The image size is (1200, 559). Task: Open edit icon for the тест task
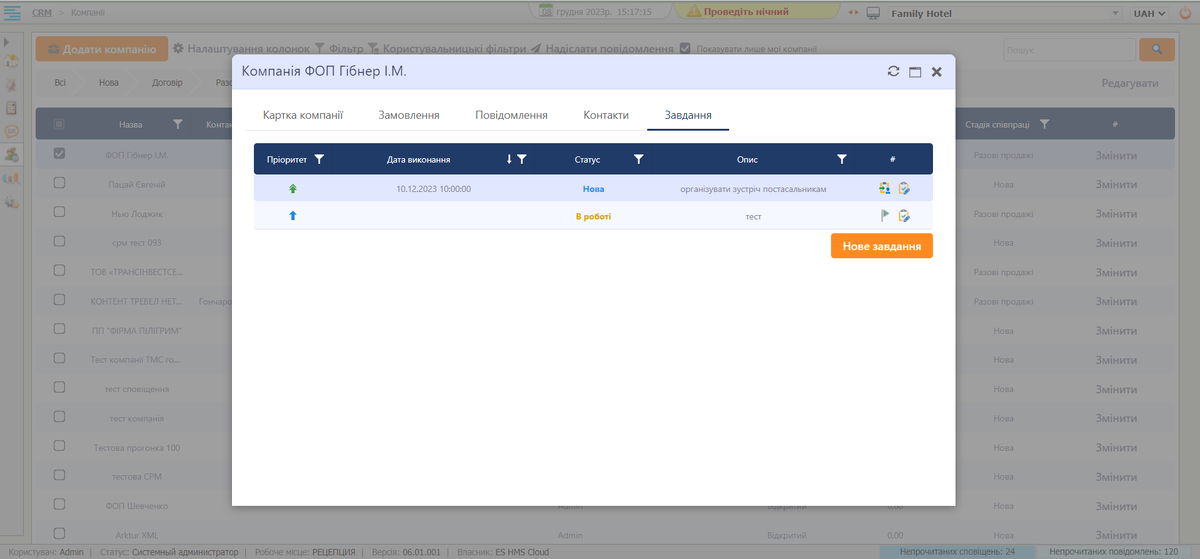pyautogui.click(x=904, y=216)
